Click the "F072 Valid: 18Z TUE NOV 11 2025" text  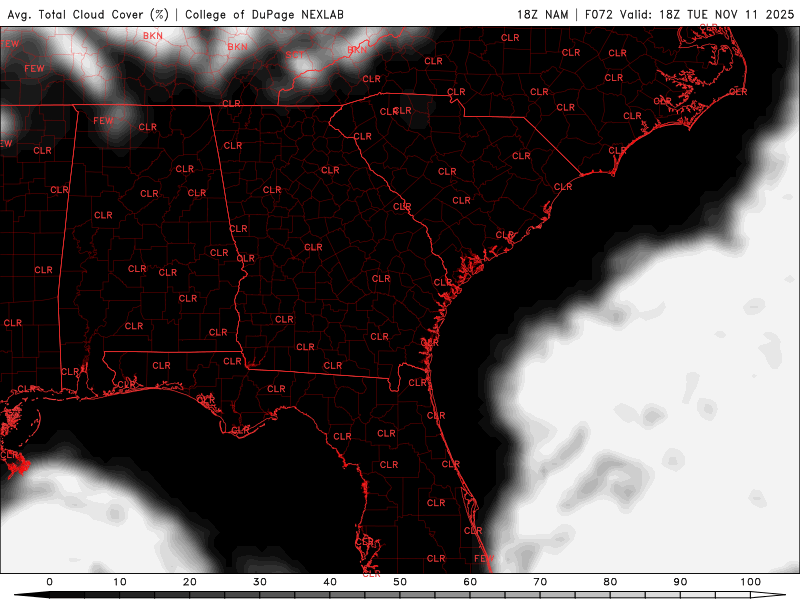tap(689, 14)
